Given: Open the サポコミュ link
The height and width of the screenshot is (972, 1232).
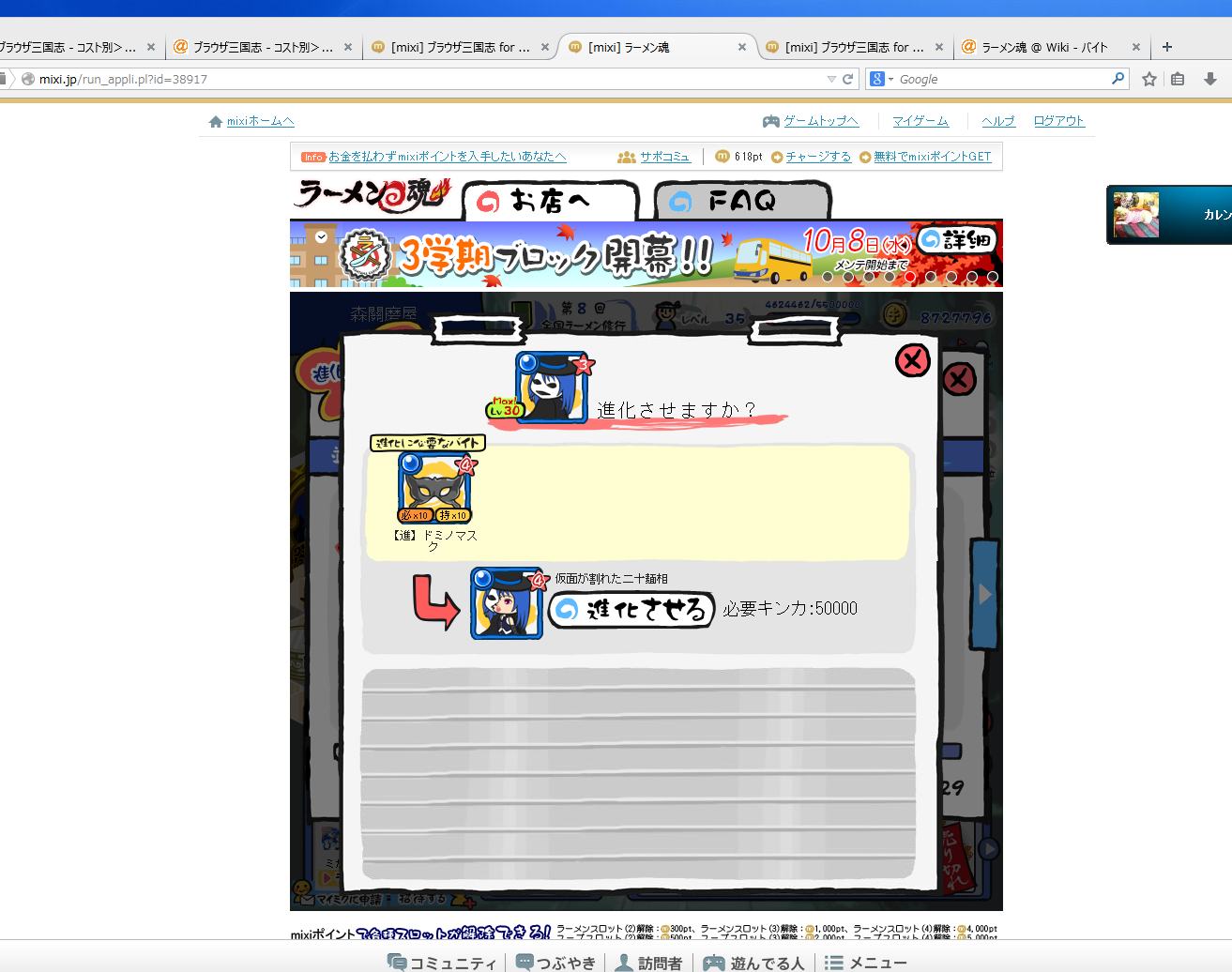Looking at the screenshot, I should click(x=665, y=157).
